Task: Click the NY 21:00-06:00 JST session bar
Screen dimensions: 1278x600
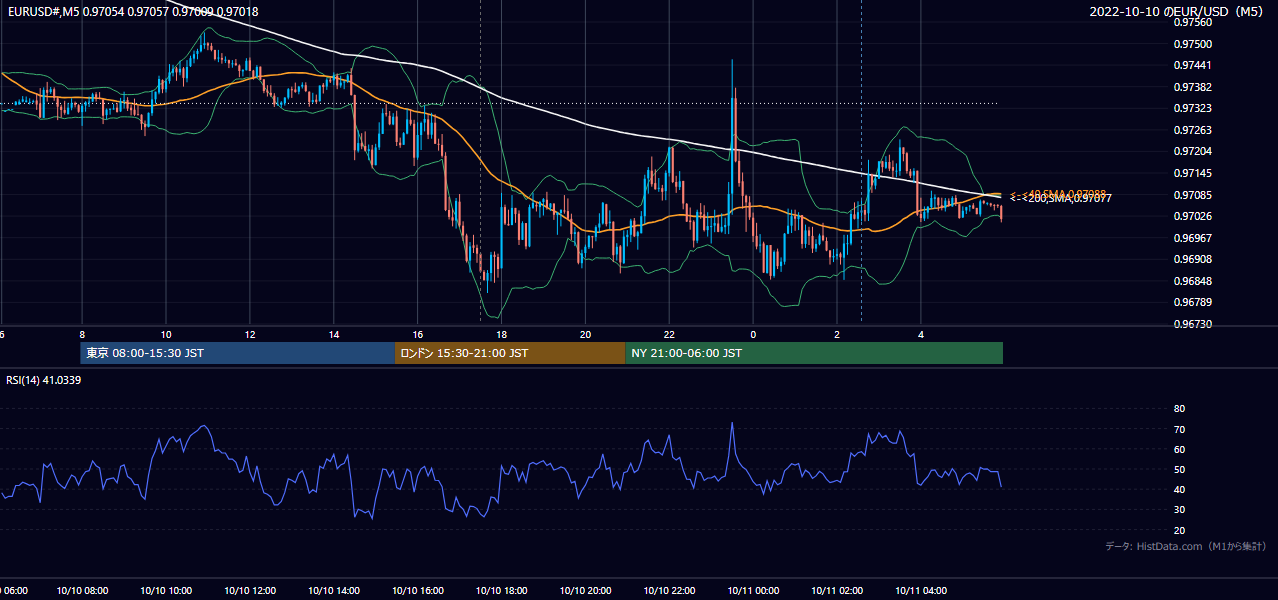Action: (814, 353)
